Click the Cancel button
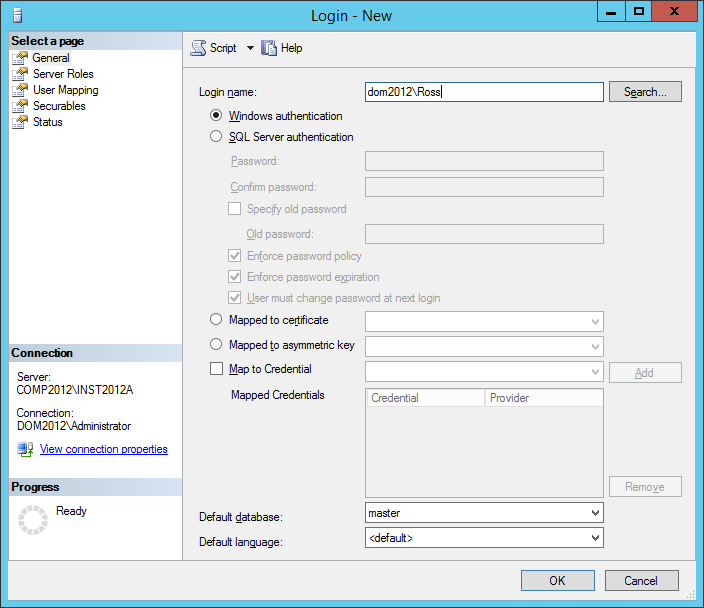704x608 pixels. coord(642,581)
